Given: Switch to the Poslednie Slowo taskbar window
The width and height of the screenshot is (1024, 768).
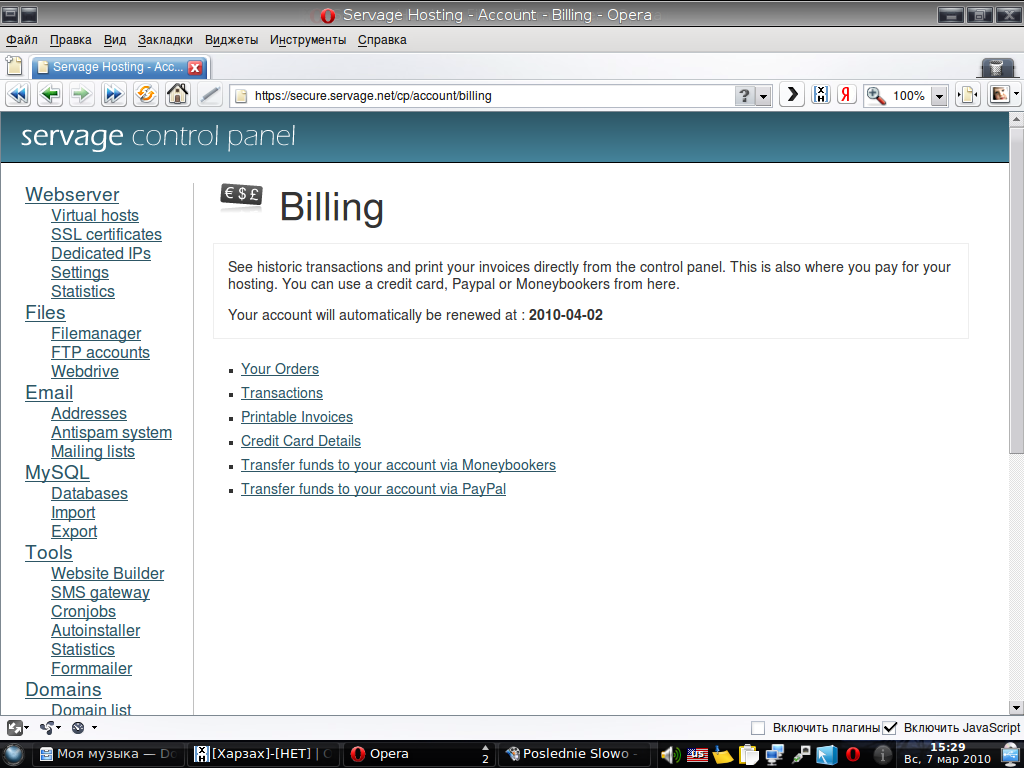Looking at the screenshot, I should (x=575, y=754).
